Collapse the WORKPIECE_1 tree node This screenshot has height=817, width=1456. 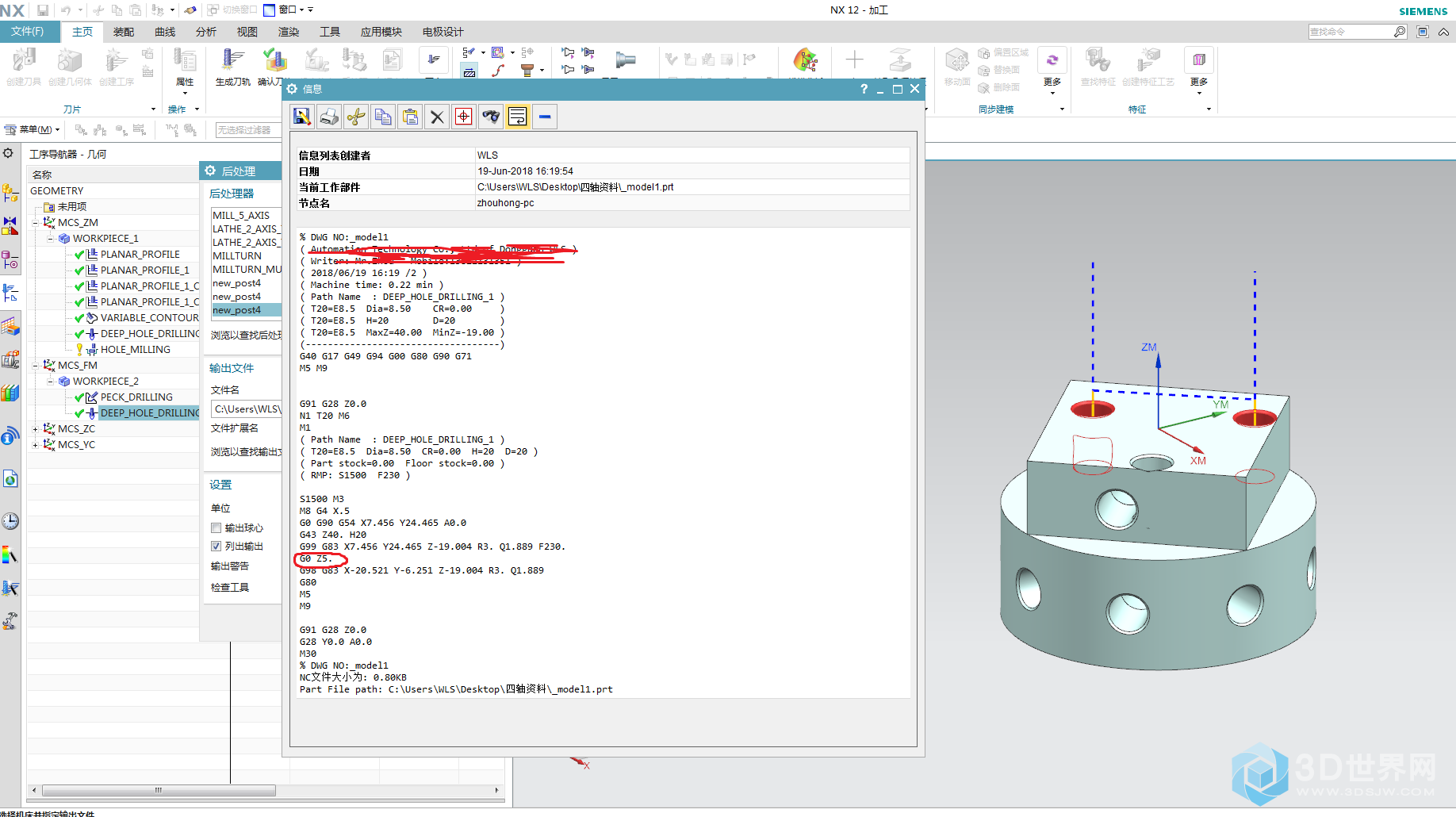(50, 239)
